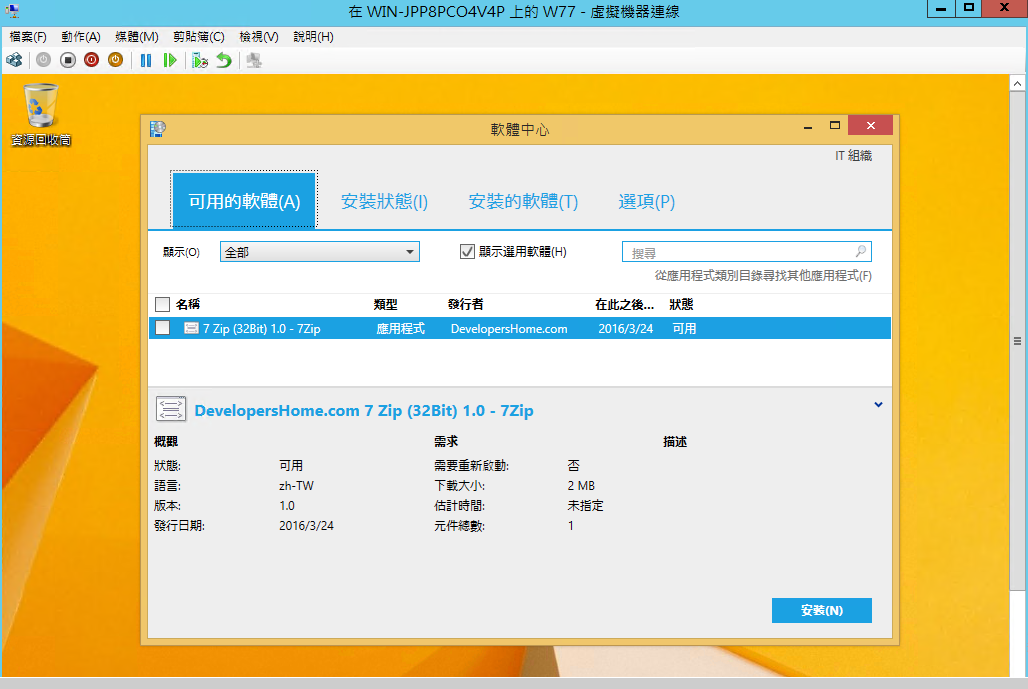Open the 顯示(O) 全部 dropdown
This screenshot has height=689, width=1028.
(320, 252)
